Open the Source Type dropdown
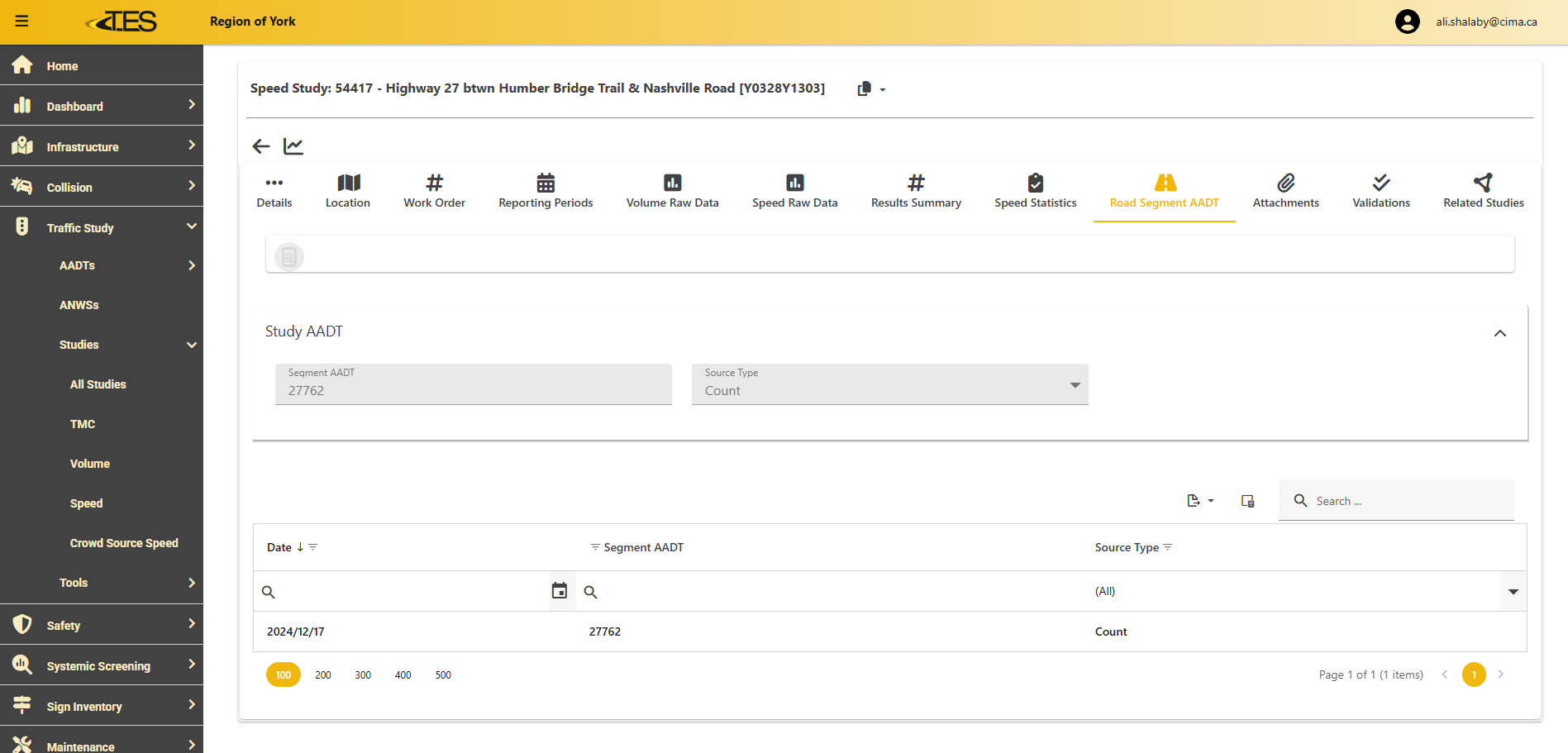The image size is (1568, 753). tap(889, 384)
